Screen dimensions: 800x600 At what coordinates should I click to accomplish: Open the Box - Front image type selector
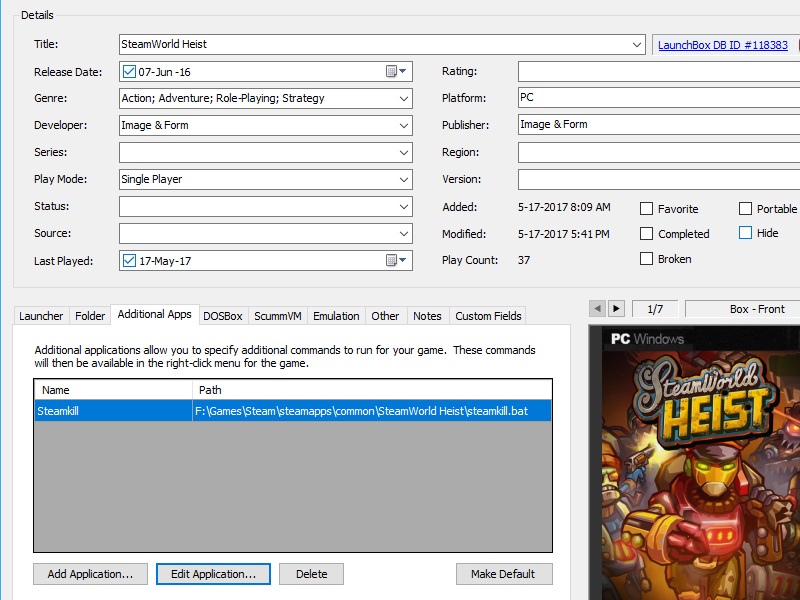point(743,309)
